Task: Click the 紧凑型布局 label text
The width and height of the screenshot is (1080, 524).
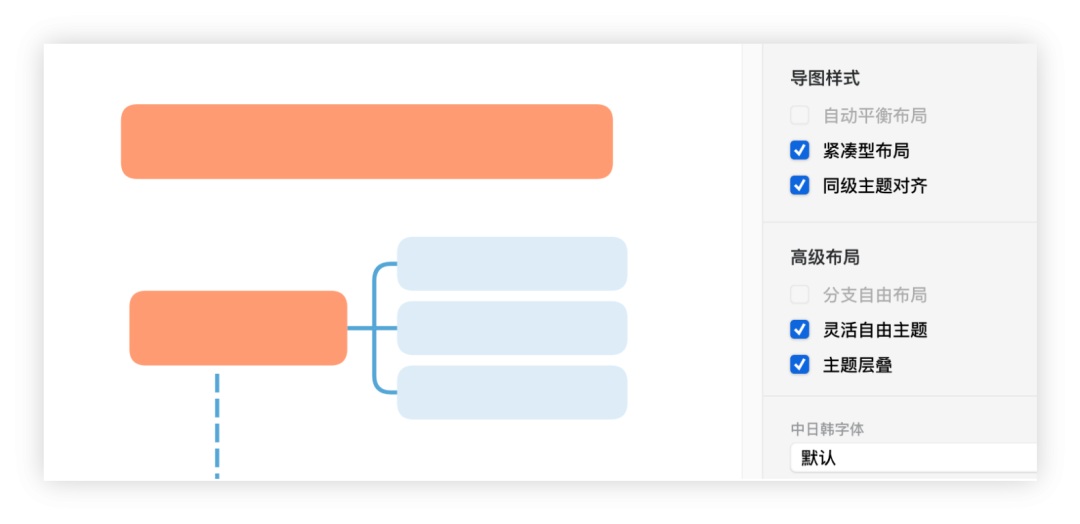Action: point(866,151)
